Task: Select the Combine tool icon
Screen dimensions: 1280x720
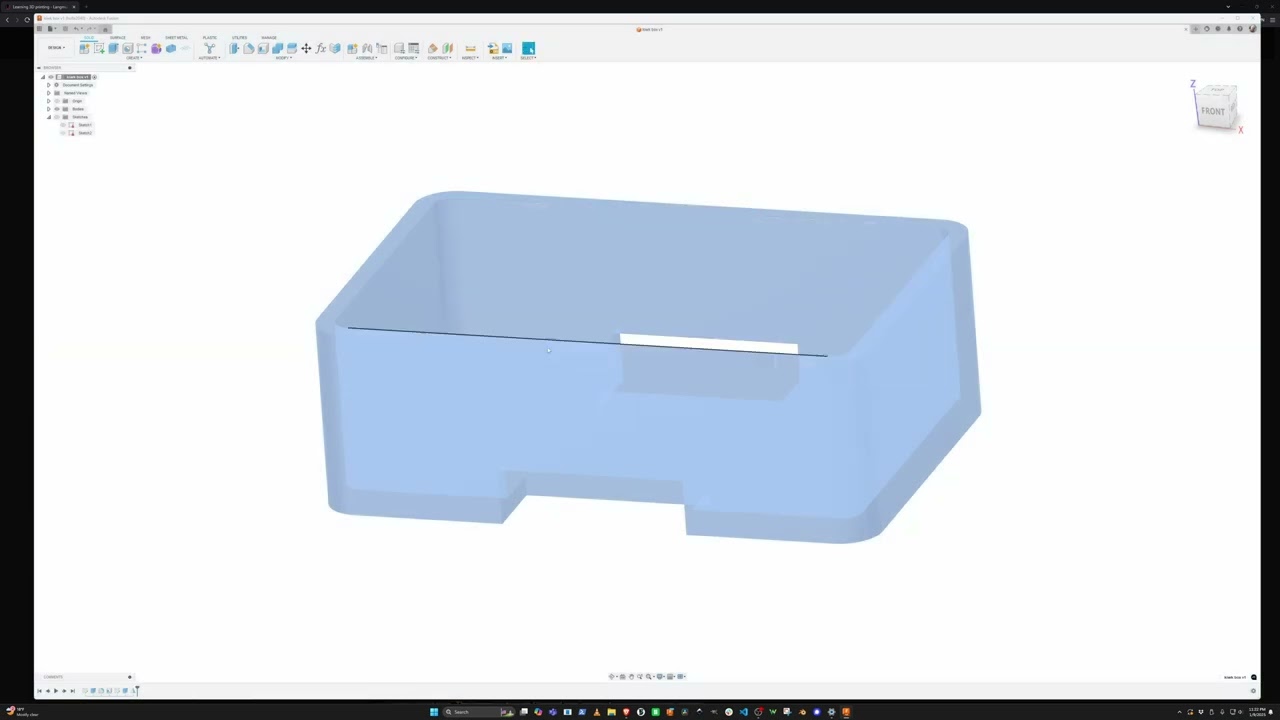Action: coord(277,48)
